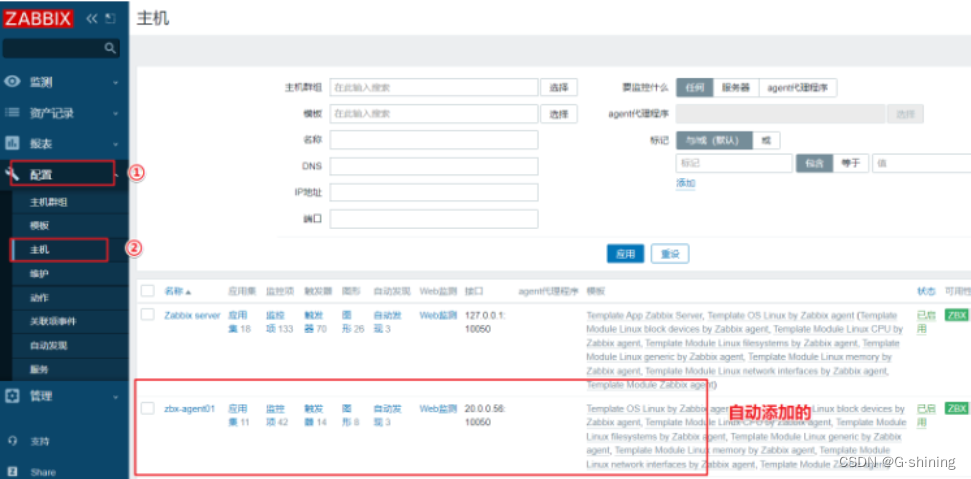
Task: Open 监控项 133 for Zabbix server
Action: 279,322
